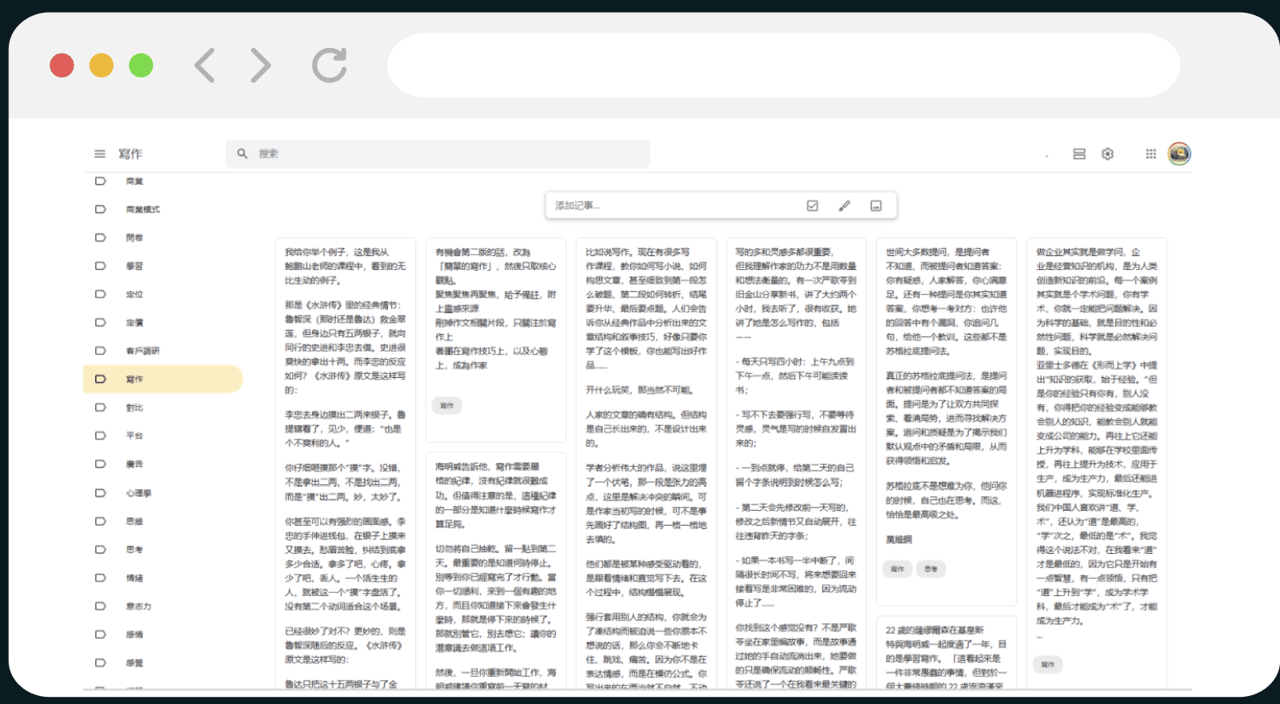Open the account avatar menu
Screen dimensions: 1280x704
[x=1179, y=154]
